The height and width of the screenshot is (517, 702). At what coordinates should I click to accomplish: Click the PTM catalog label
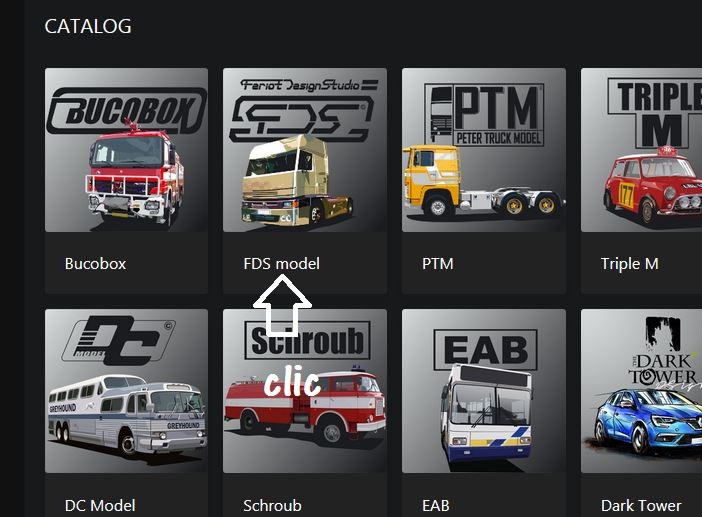pyautogui.click(x=437, y=264)
